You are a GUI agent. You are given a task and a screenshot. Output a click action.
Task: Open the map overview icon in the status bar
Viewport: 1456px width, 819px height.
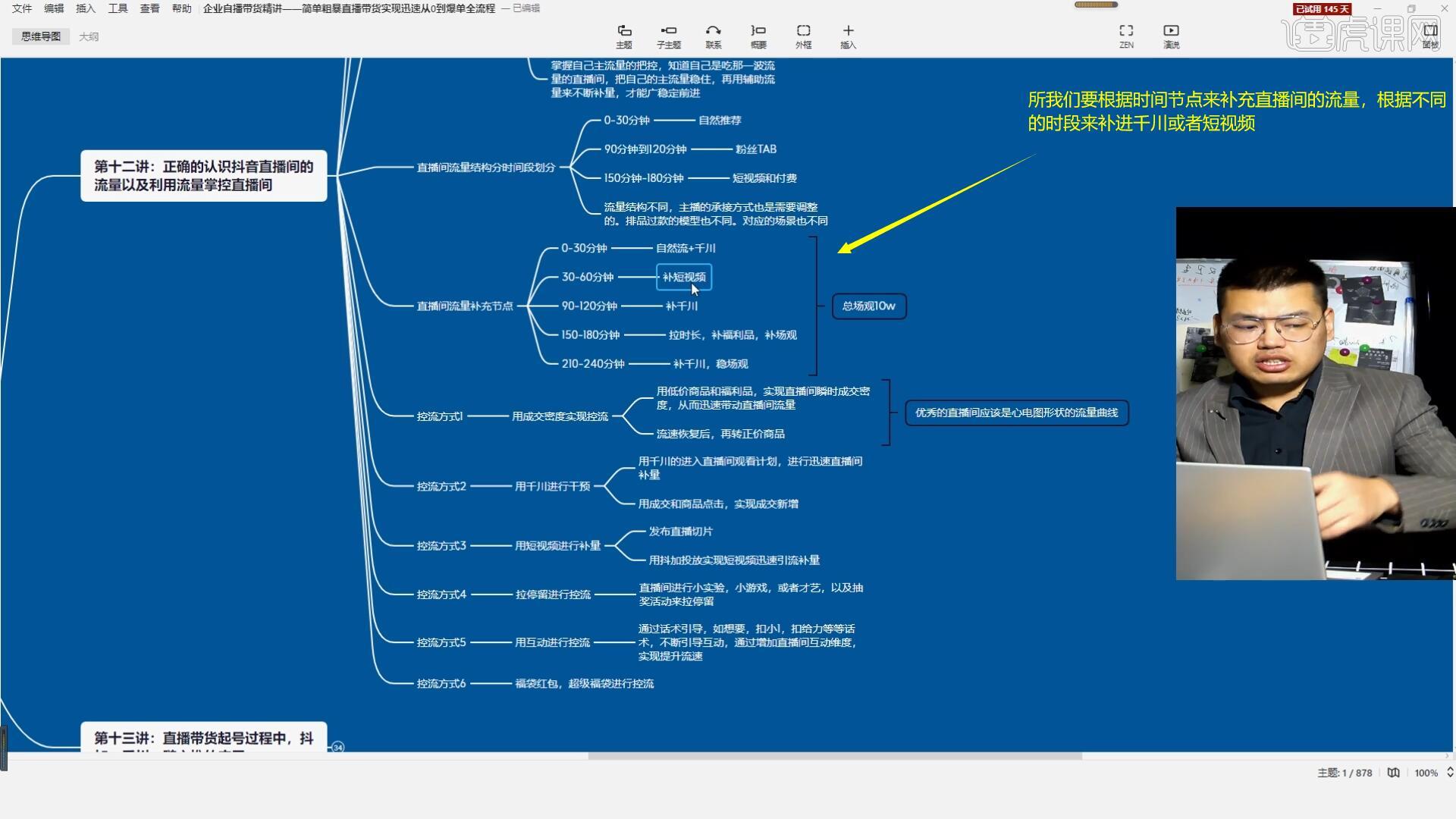pyautogui.click(x=1393, y=773)
